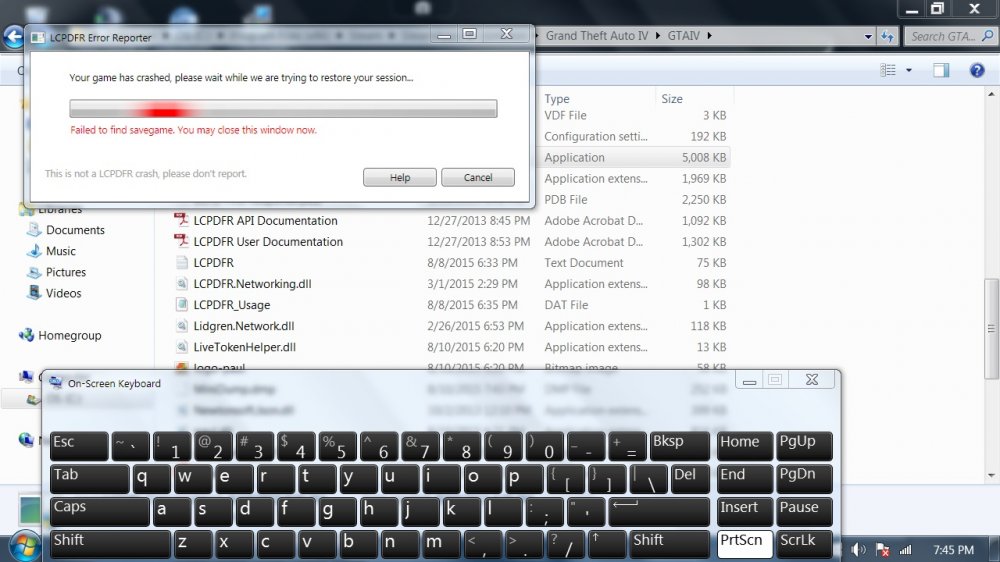Open the address bar history dropdown
Viewport: 1000px width, 562px height.
coord(868,36)
